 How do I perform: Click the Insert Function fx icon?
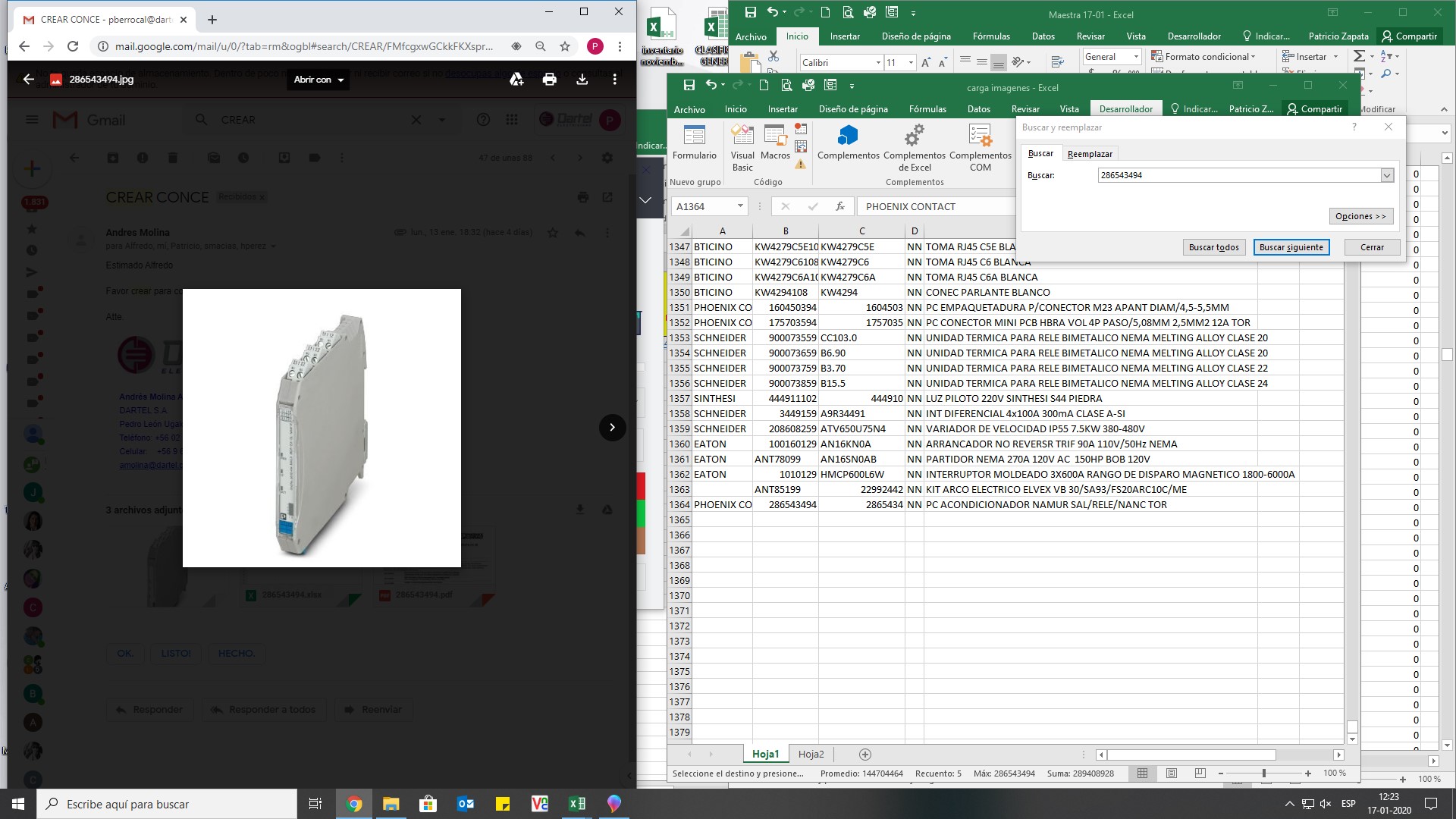(839, 206)
